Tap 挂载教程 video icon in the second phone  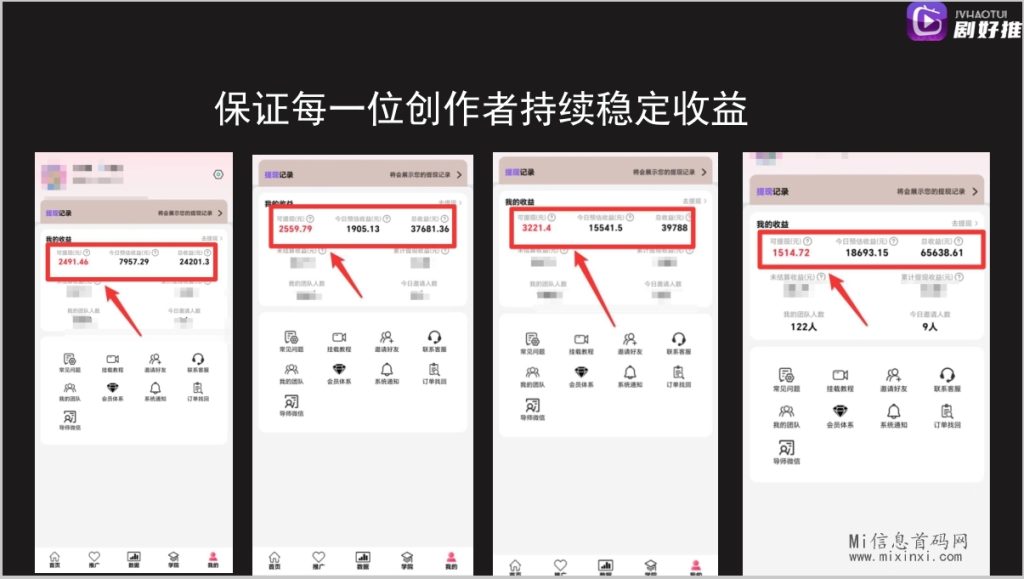click(339, 338)
